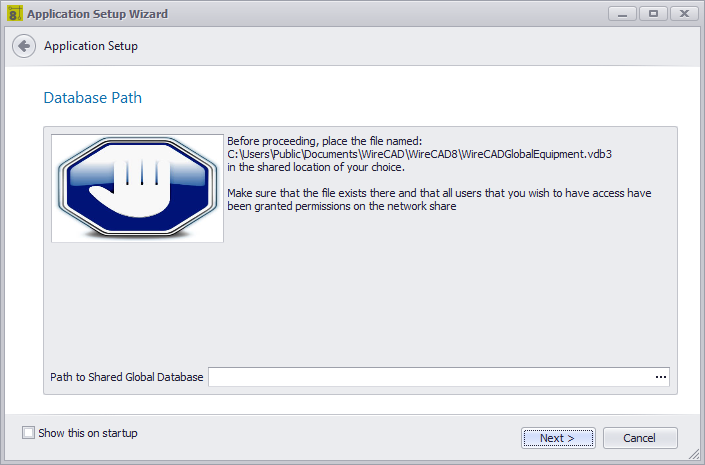Click the WireCAD 8 app icon in title bar

[14, 14]
